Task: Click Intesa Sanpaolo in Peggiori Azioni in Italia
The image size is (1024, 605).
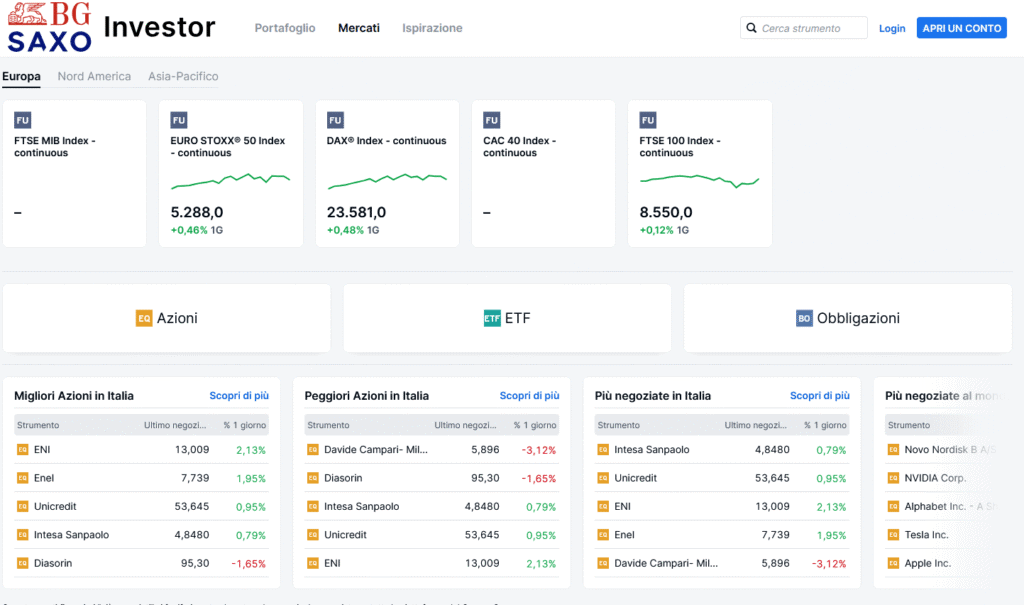Action: coord(362,506)
